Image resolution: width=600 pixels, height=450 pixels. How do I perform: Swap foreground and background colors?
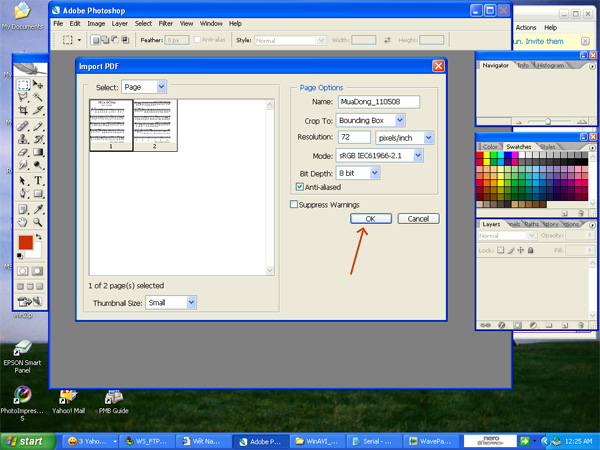(38, 237)
